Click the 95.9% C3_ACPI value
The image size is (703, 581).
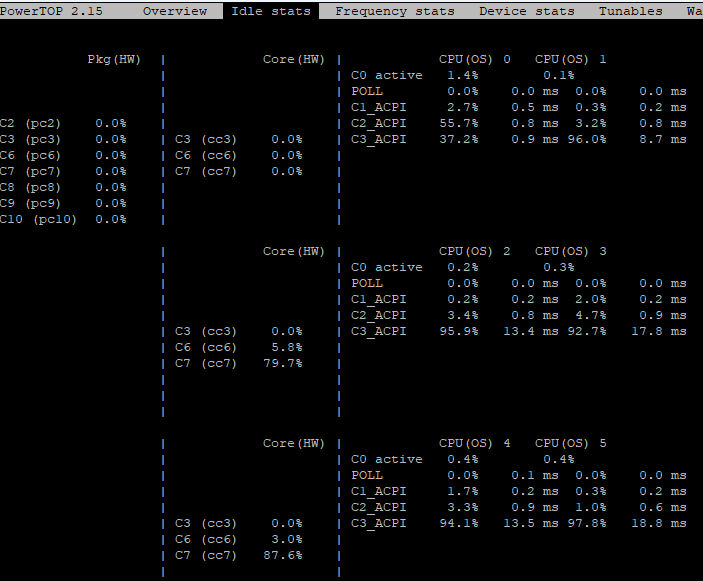pyautogui.click(x=459, y=331)
